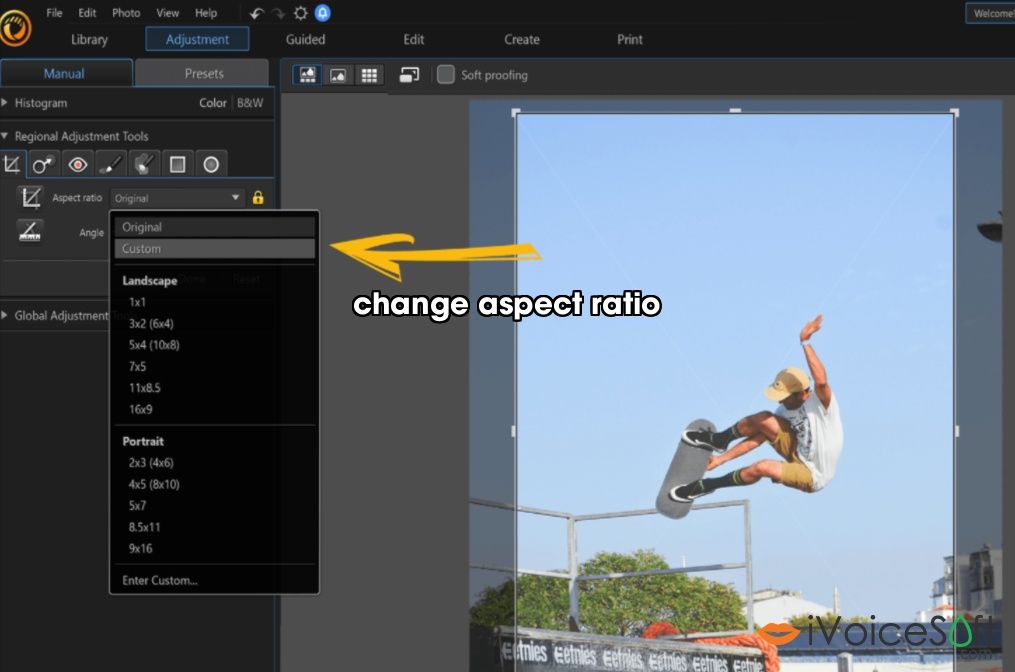Screen dimensions: 1015x672
Task: Select the Radial Filter circle tool
Action: (211, 164)
